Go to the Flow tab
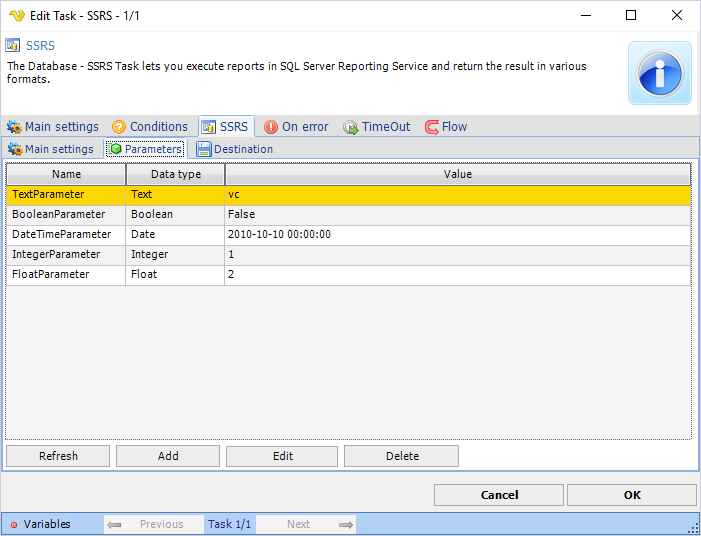This screenshot has width=701, height=536. pos(446,127)
